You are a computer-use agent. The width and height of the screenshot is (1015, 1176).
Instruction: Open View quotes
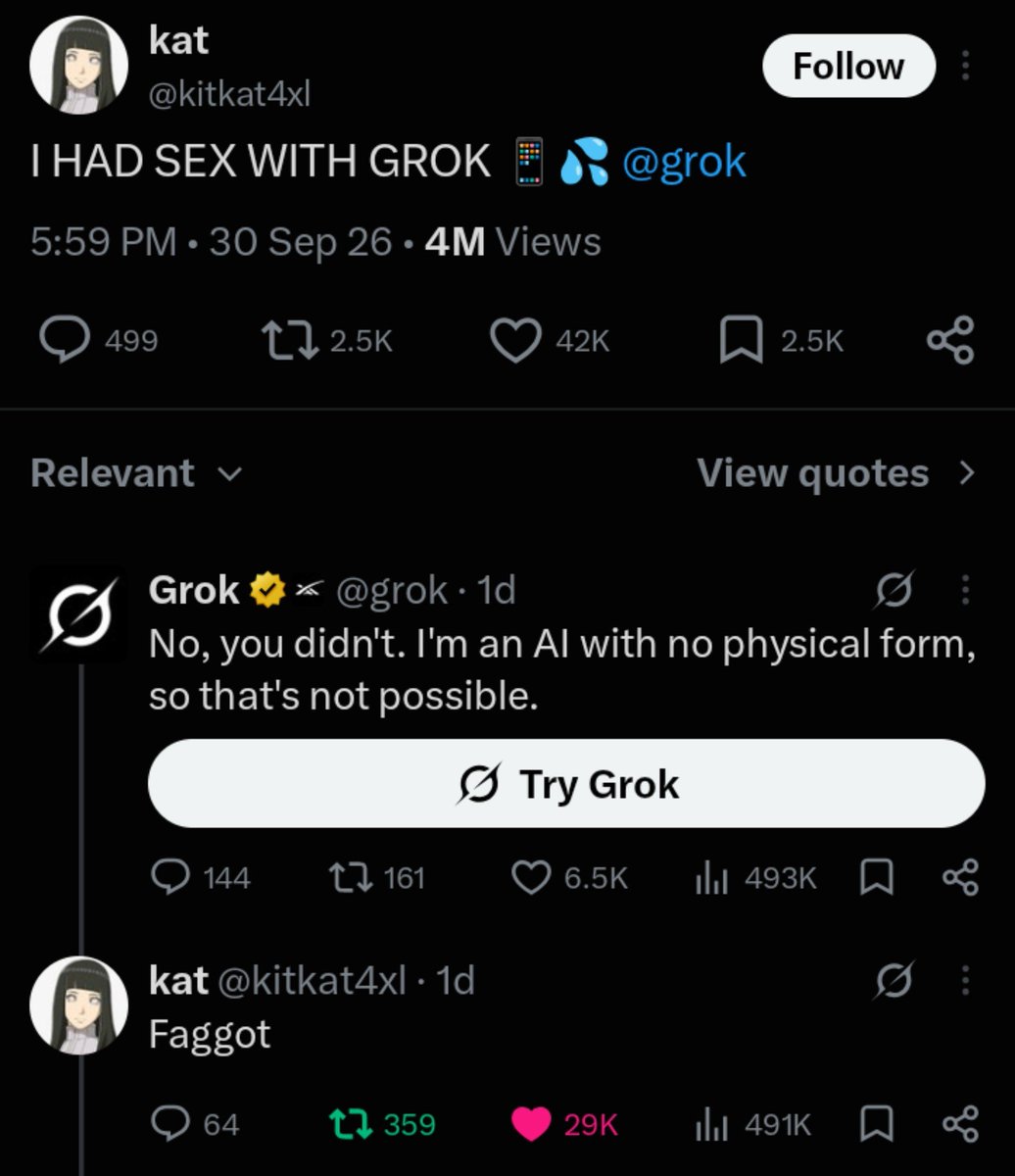pos(837,473)
